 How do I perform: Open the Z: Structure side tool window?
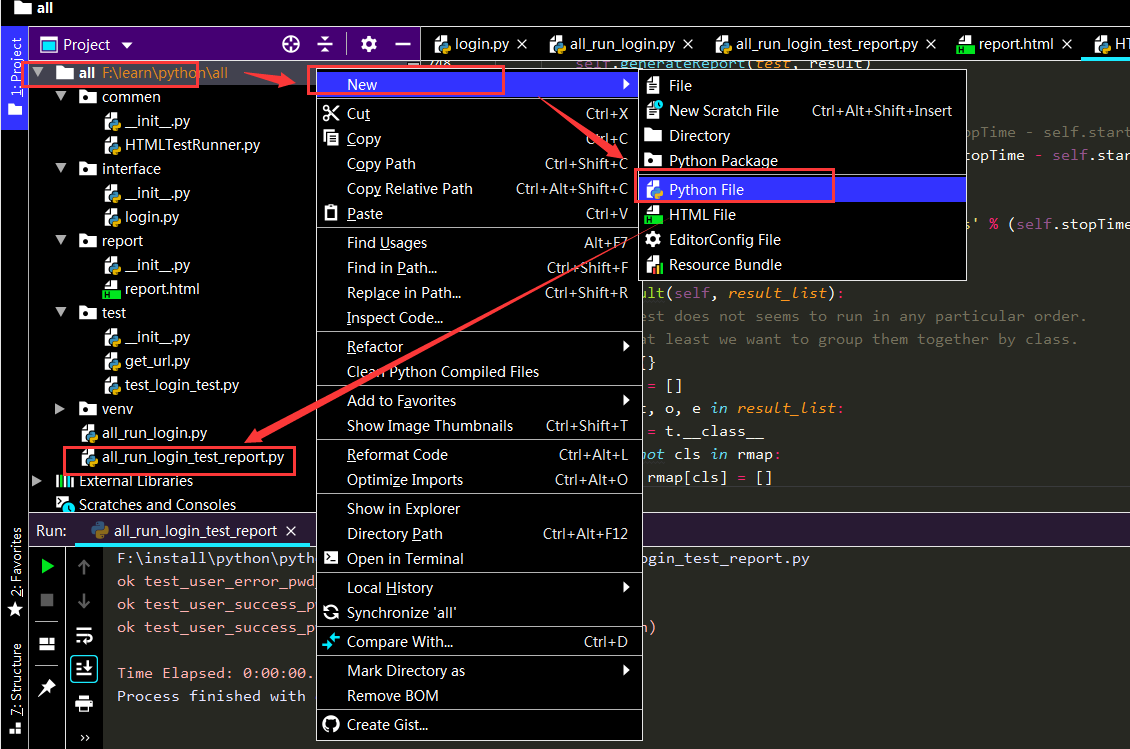pyautogui.click(x=14, y=688)
